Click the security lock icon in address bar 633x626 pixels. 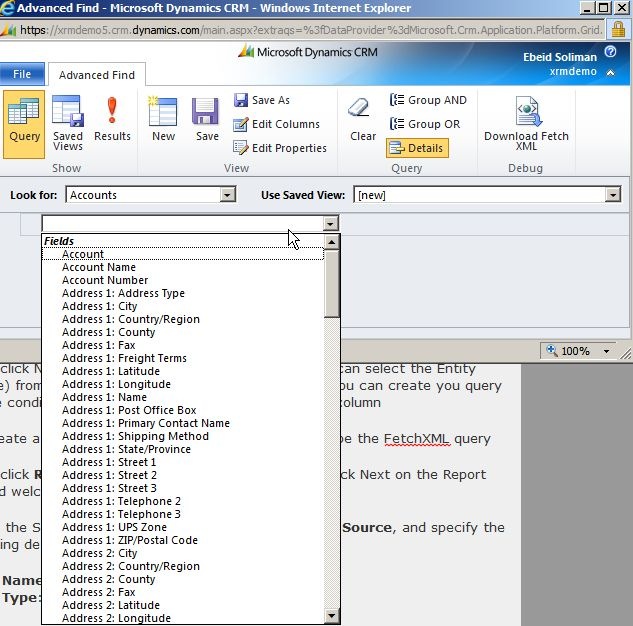point(618,29)
